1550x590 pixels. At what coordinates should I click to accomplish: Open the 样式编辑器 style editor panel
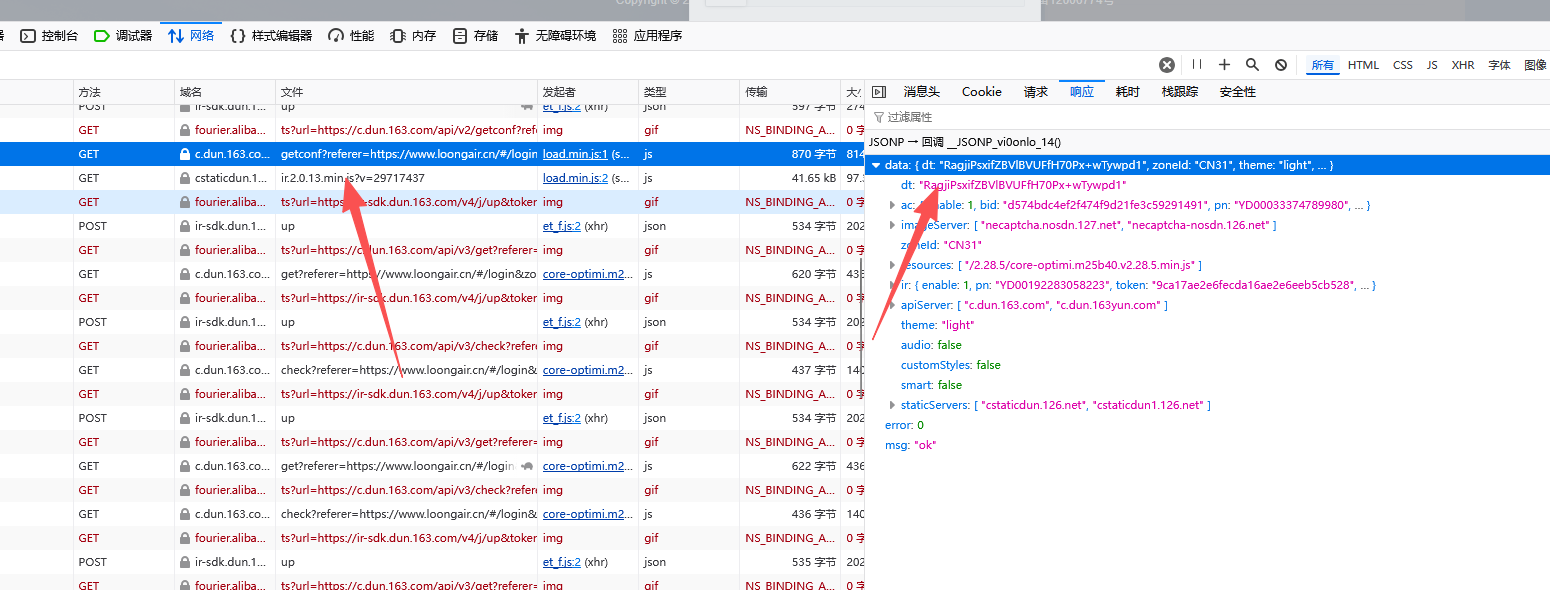[x=271, y=36]
